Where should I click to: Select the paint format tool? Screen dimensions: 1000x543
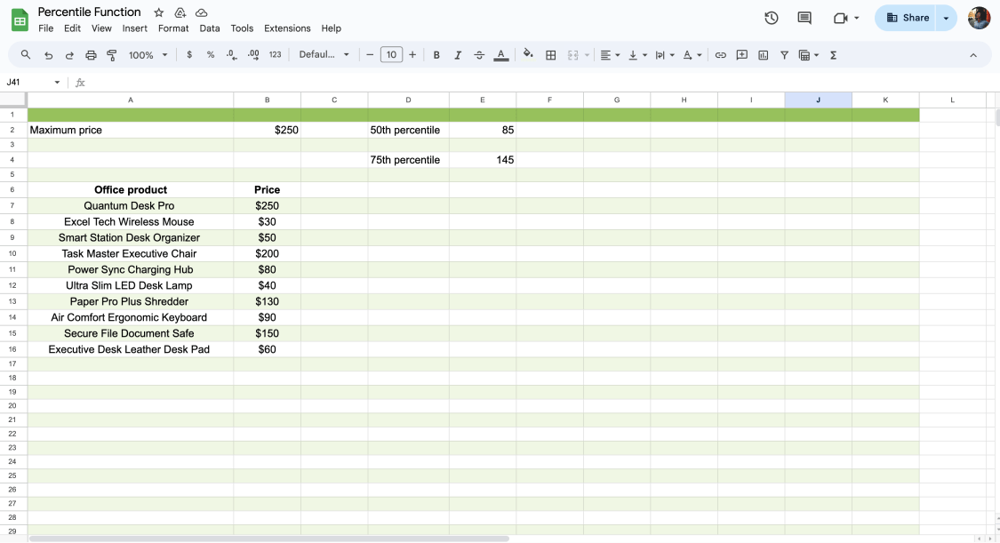pos(112,55)
